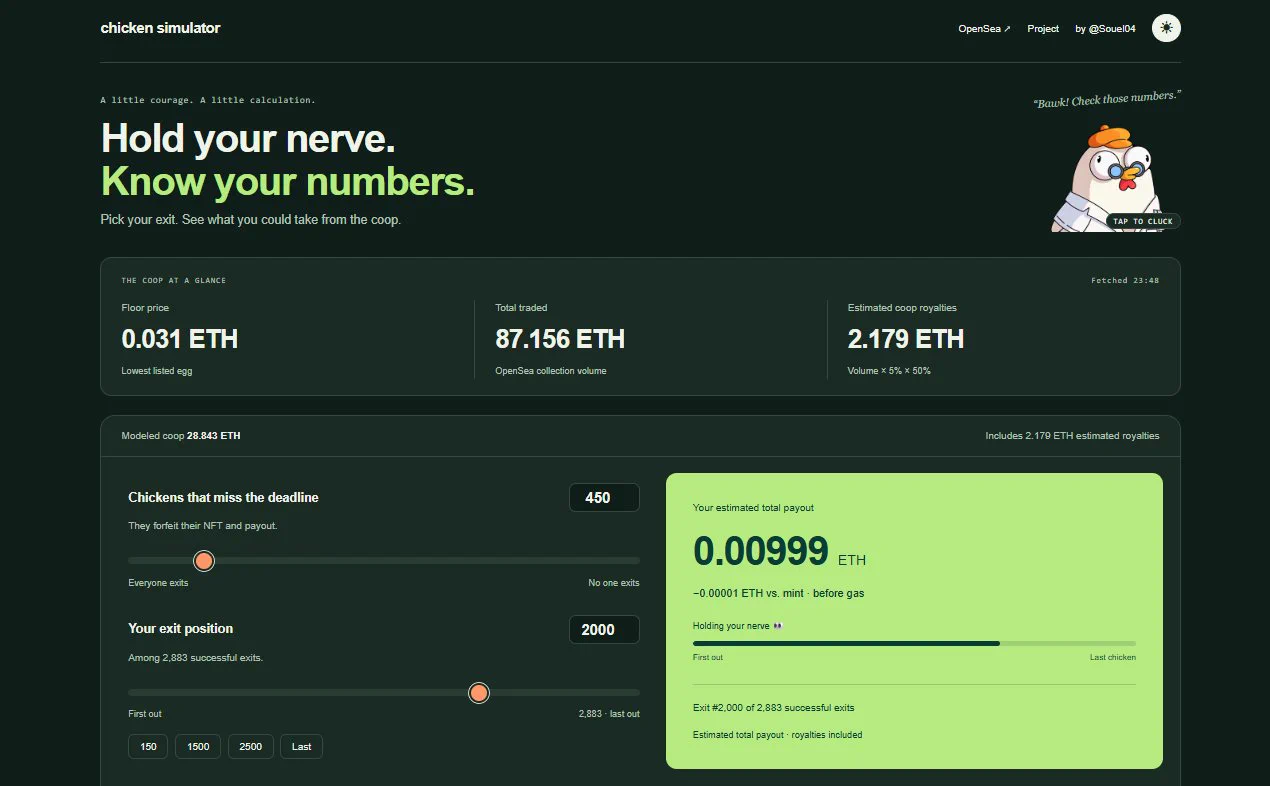1270x786 pixels.
Task: Click the 0.031 ETH floor price value
Action: click(180, 339)
